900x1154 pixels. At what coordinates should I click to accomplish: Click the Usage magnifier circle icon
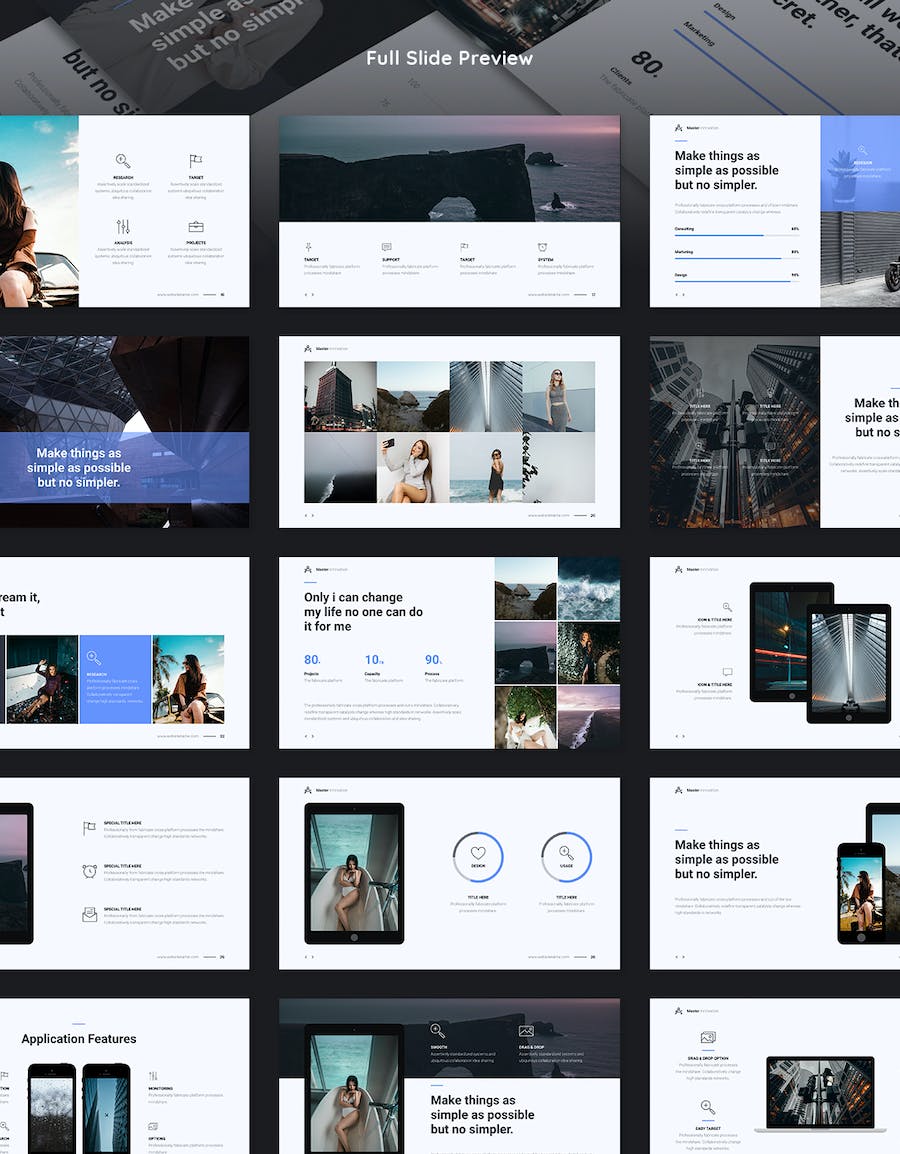tap(566, 857)
